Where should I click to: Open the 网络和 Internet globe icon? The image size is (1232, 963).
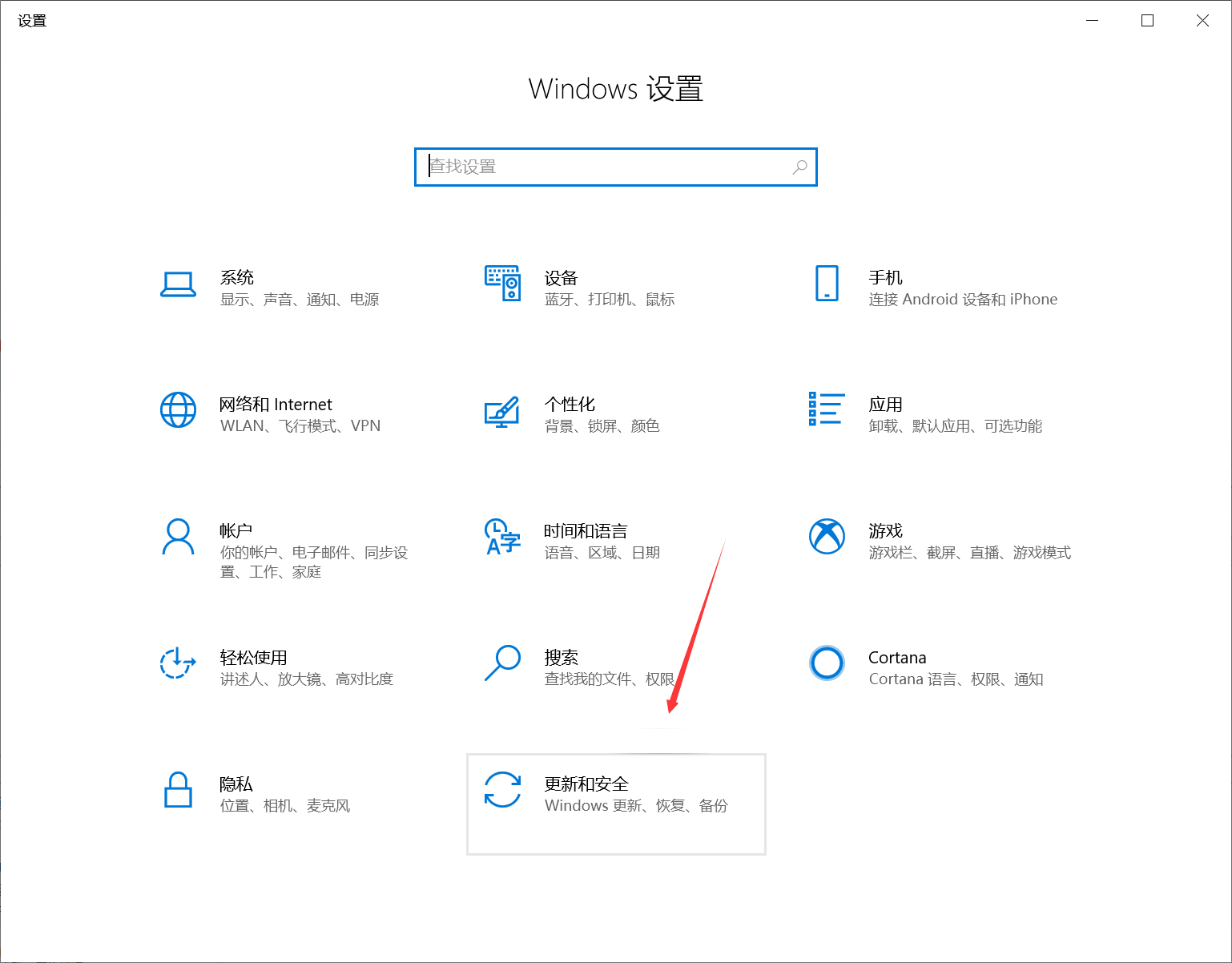pos(178,410)
